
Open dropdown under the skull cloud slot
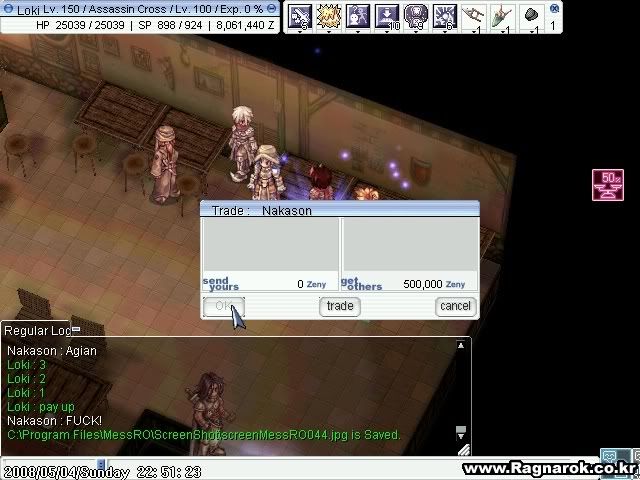coord(416,31)
